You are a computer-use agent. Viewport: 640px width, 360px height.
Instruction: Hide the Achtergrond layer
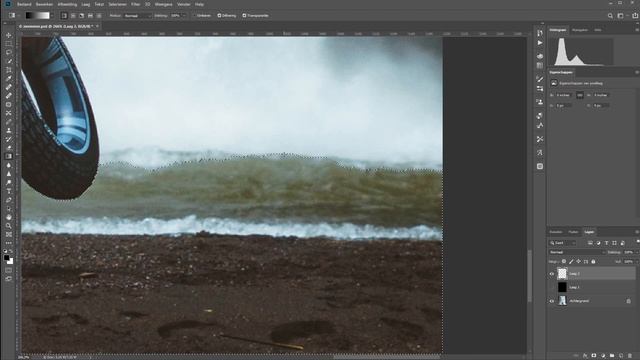(x=551, y=301)
